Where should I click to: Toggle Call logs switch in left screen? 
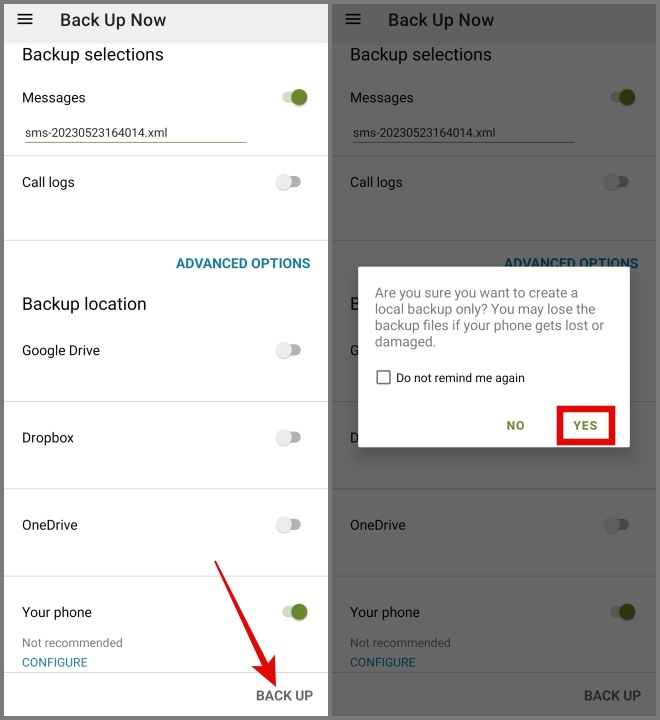(288, 182)
